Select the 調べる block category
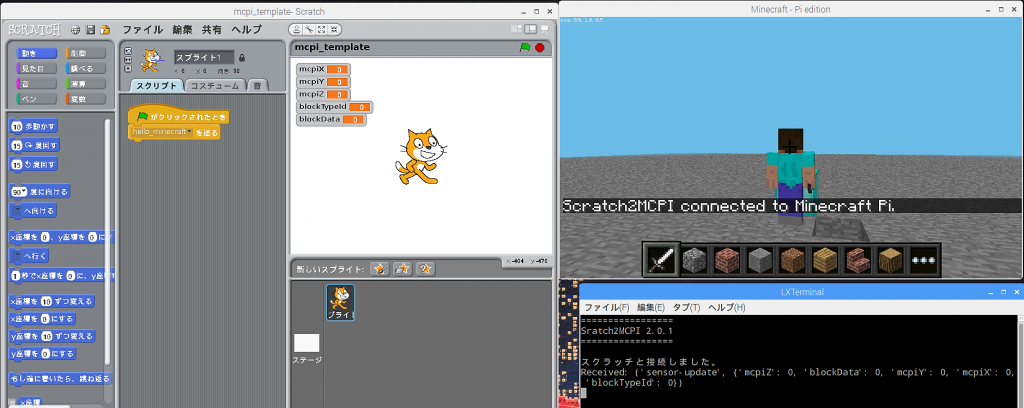 [x=86, y=69]
